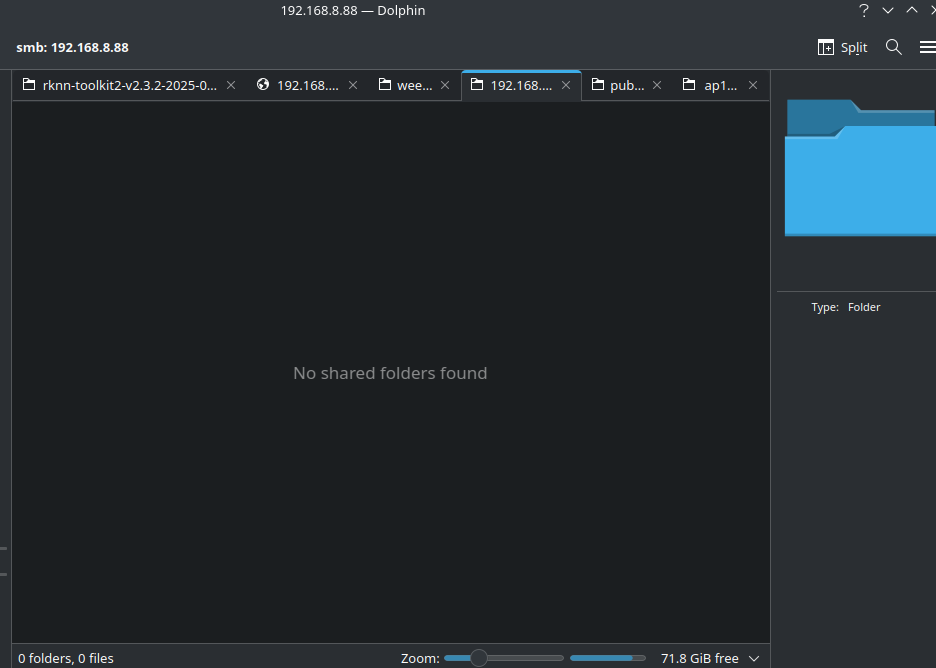Viewport: 936px width, 668px height.
Task: Close the rknn-toolkit2 tab
Action: 231,85
